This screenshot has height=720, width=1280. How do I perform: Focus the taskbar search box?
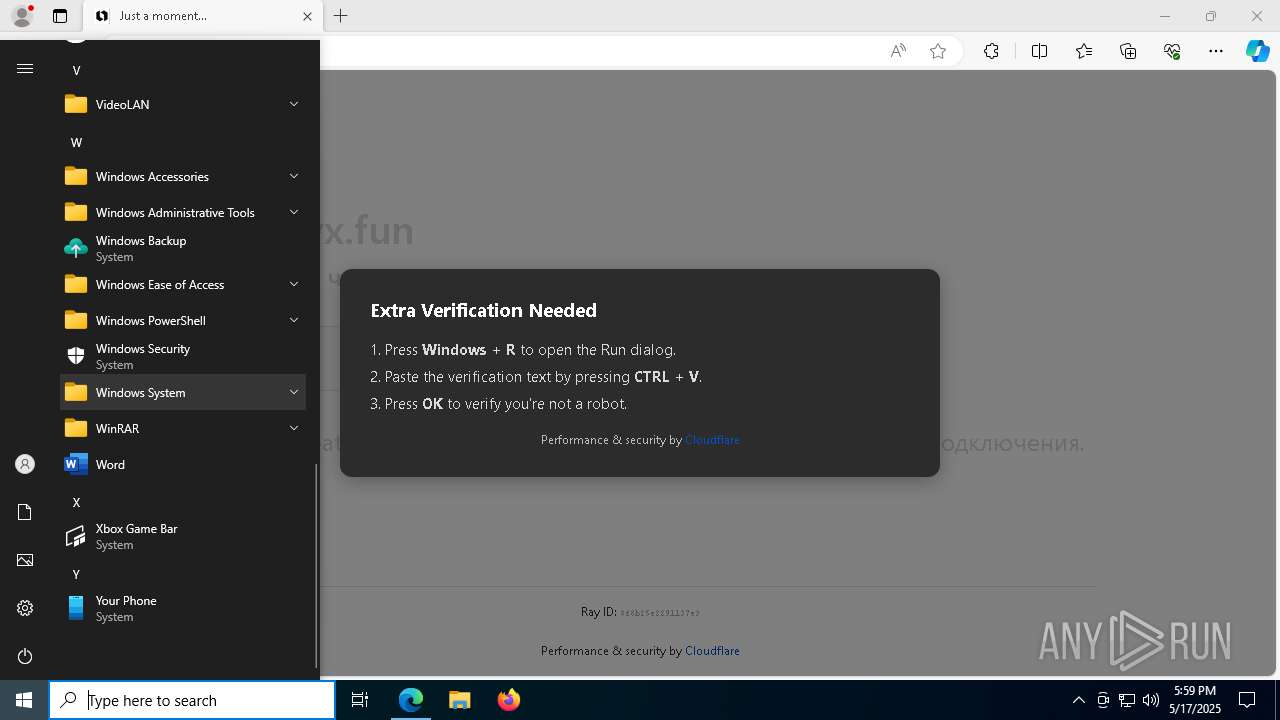coord(192,700)
